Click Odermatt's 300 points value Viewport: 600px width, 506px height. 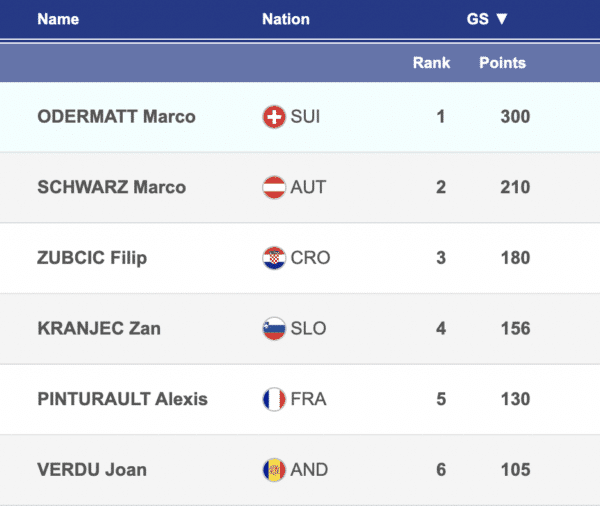[x=514, y=117]
